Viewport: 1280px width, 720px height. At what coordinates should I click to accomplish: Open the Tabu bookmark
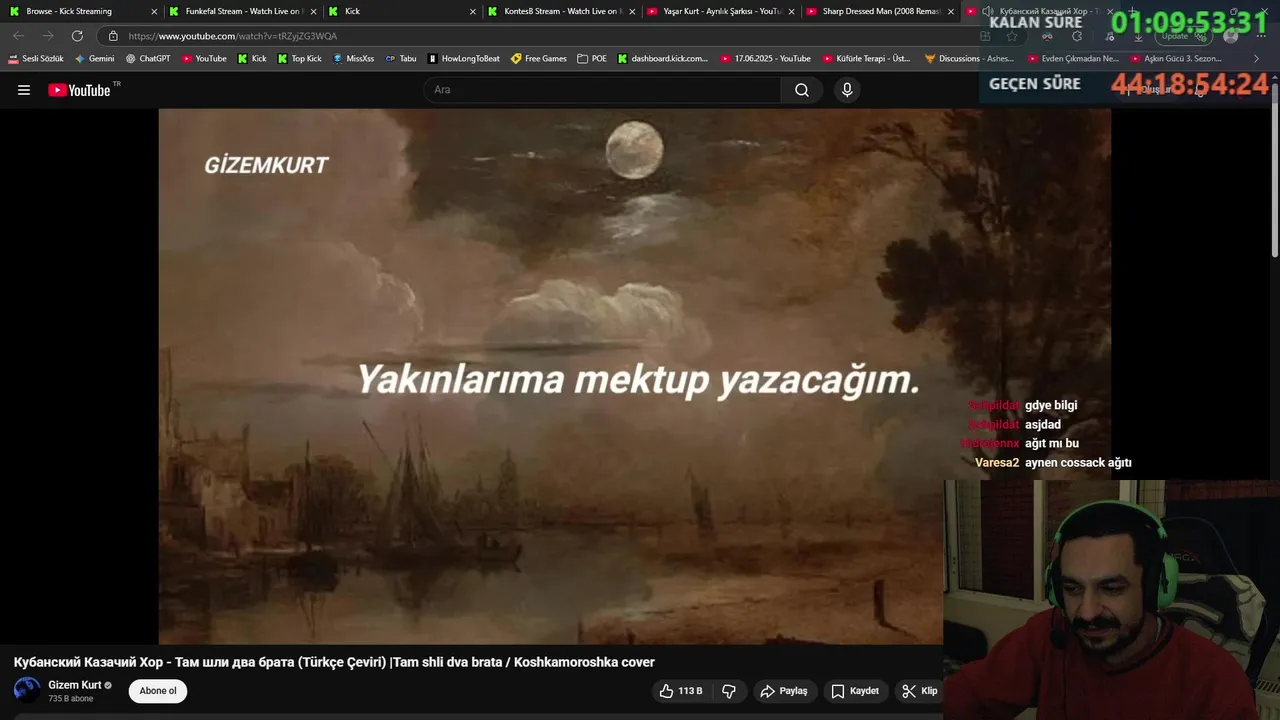401,59
